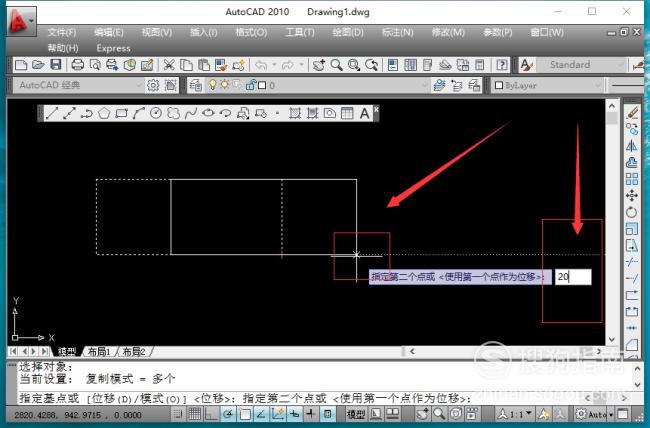Select the Circle tool
This screenshot has height=428, width=650.
(x=156, y=113)
